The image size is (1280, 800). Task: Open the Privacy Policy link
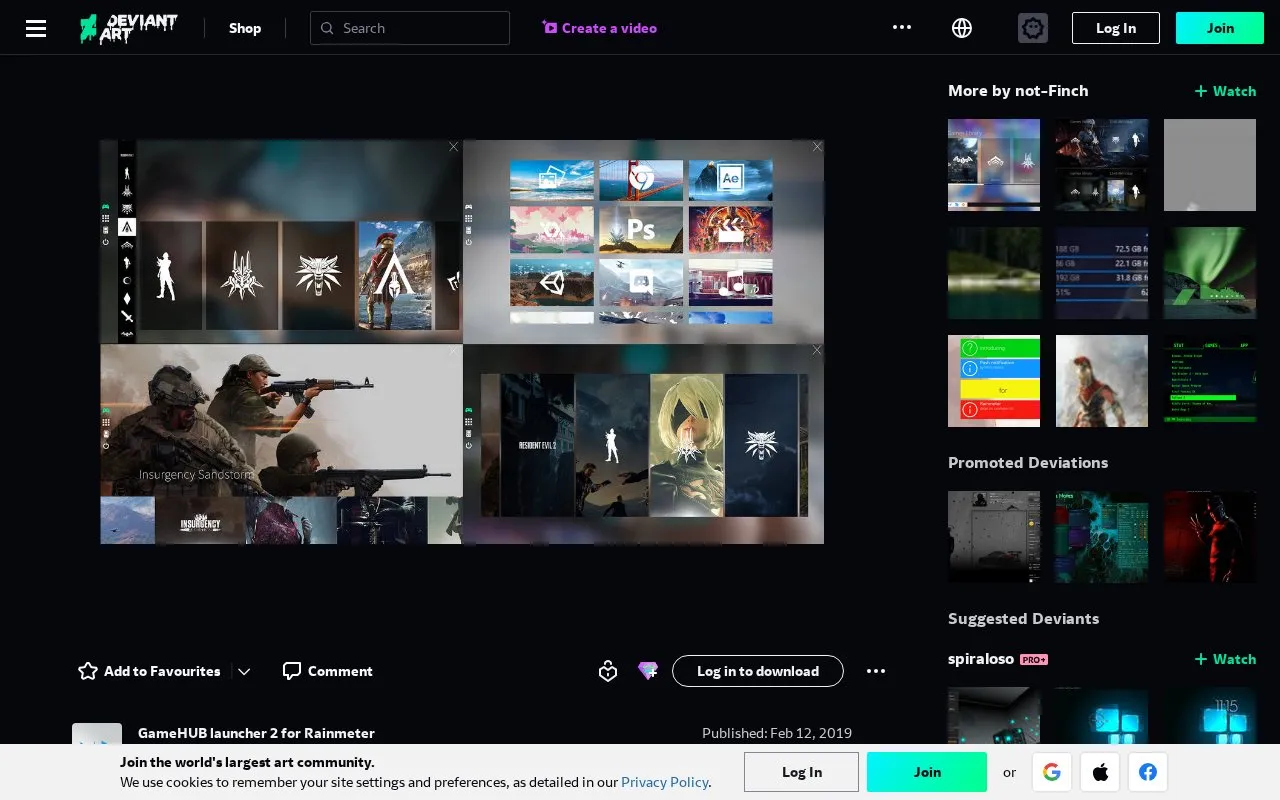click(665, 782)
